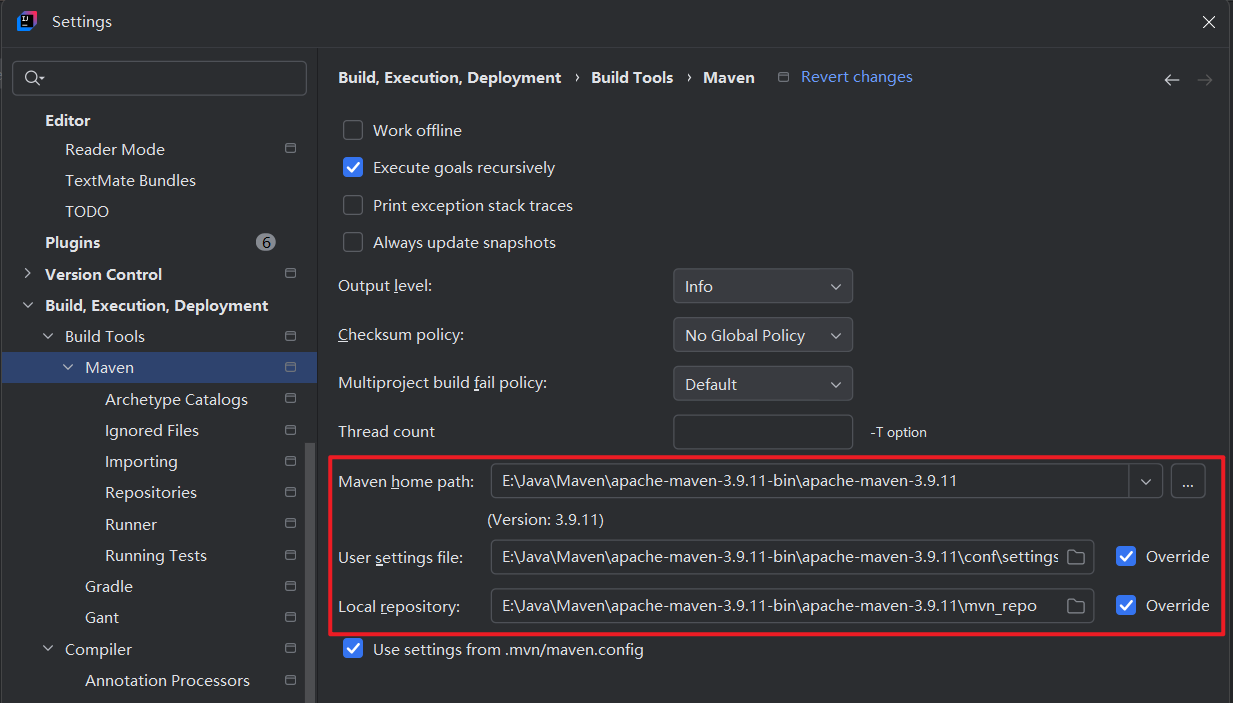
Task: Click the project-level icon beside Ignored Files
Action: click(290, 430)
